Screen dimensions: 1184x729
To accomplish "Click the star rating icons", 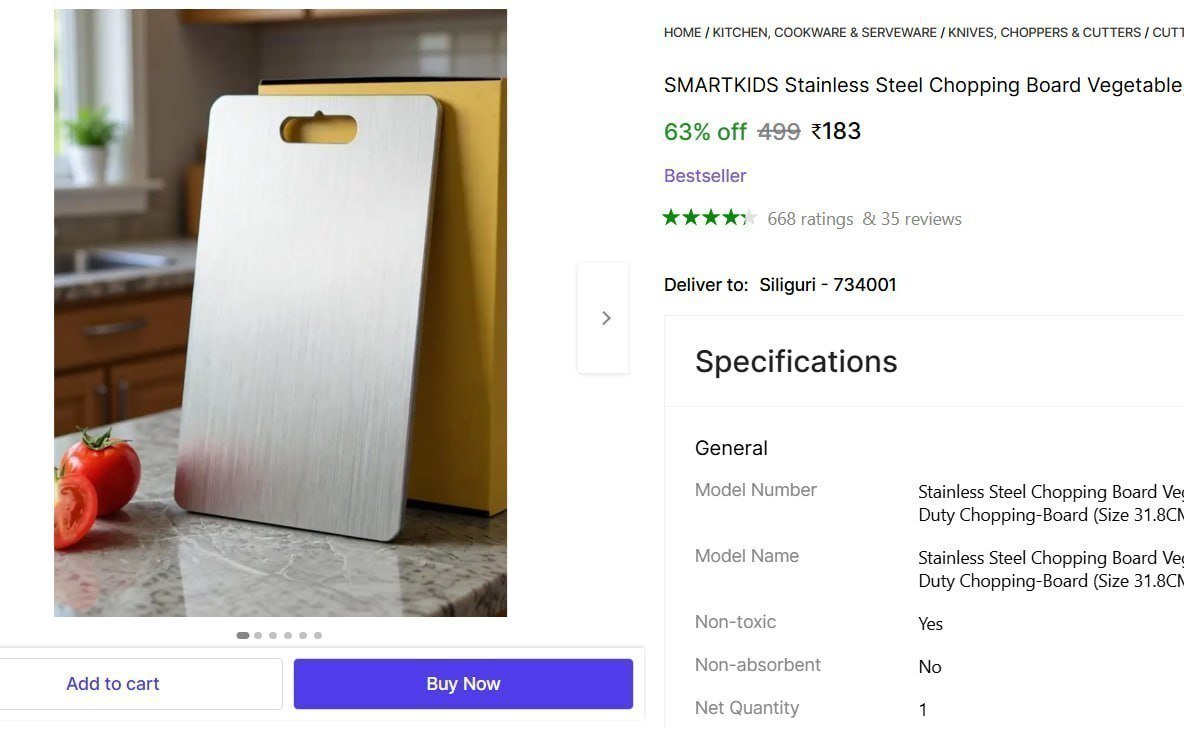I will pos(709,218).
